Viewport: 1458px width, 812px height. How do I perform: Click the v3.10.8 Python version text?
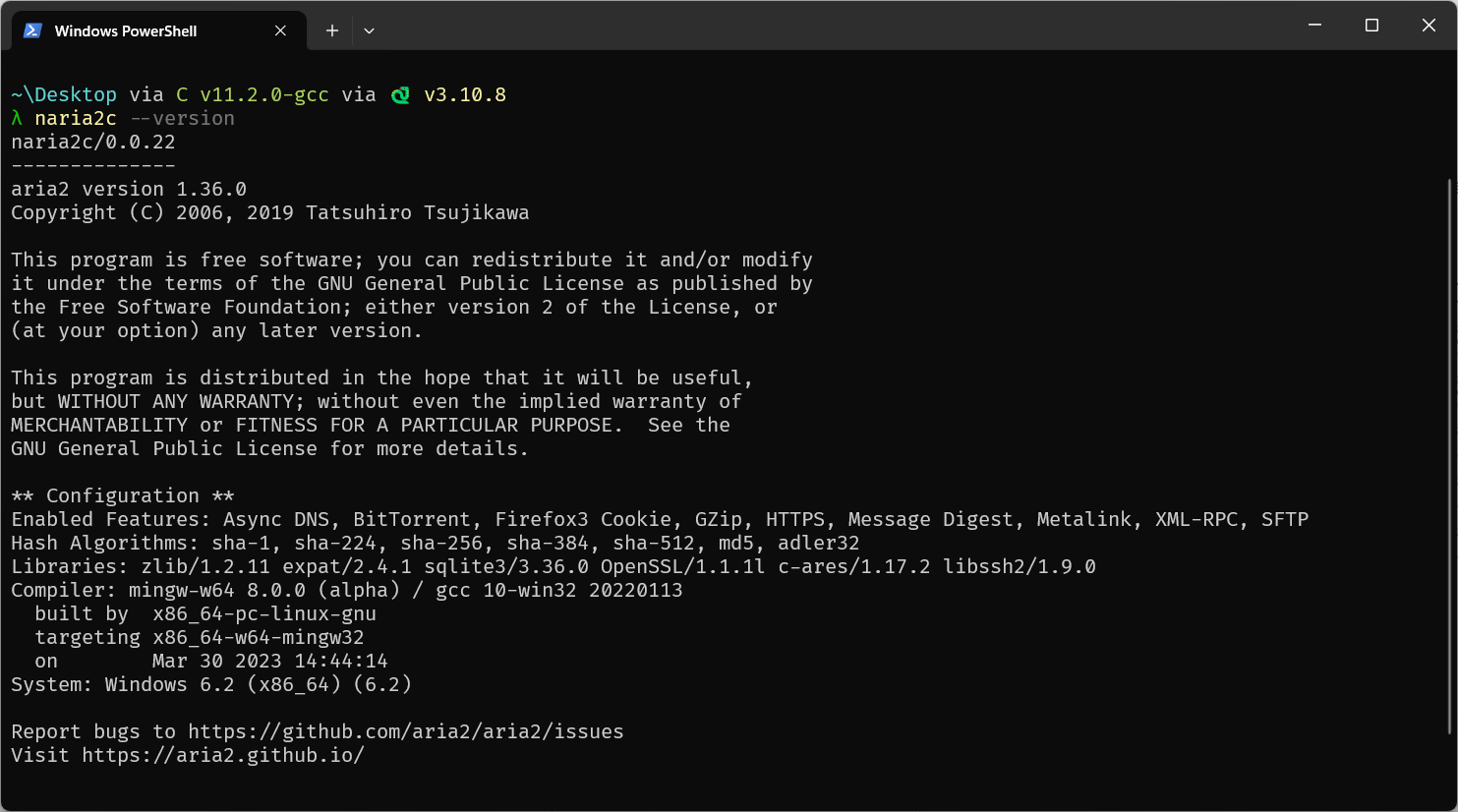(465, 95)
